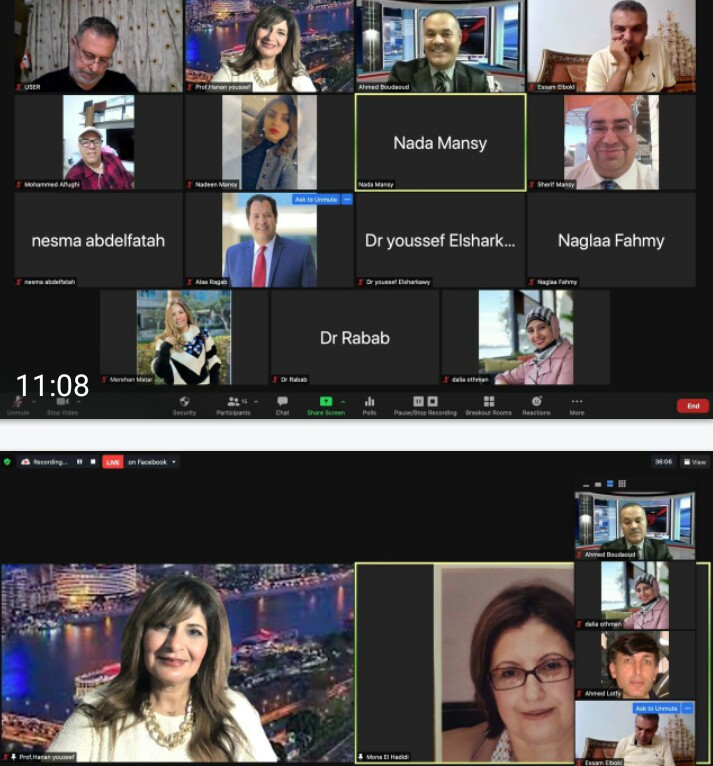This screenshot has width=713, height=766.
Task: Switch to the grid thumbnail layout icon
Action: pyautogui.click(x=622, y=484)
